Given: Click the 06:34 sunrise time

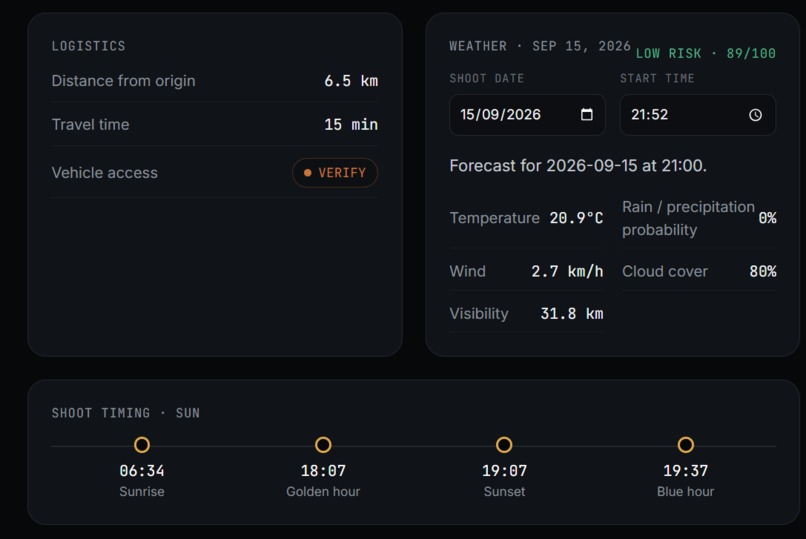Looking at the screenshot, I should click(x=142, y=471).
